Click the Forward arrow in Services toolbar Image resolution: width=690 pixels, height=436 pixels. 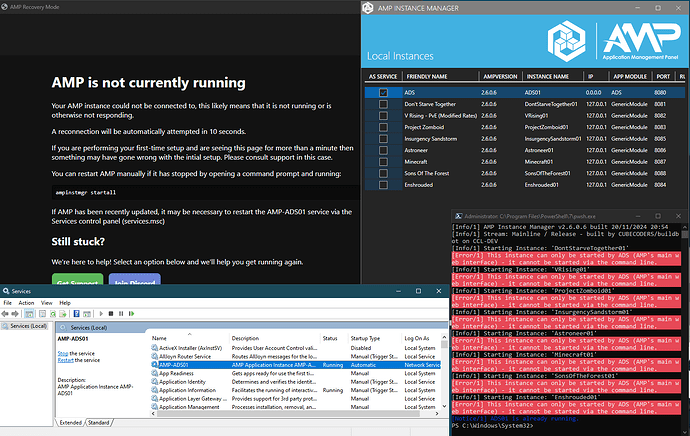[x=15, y=314]
